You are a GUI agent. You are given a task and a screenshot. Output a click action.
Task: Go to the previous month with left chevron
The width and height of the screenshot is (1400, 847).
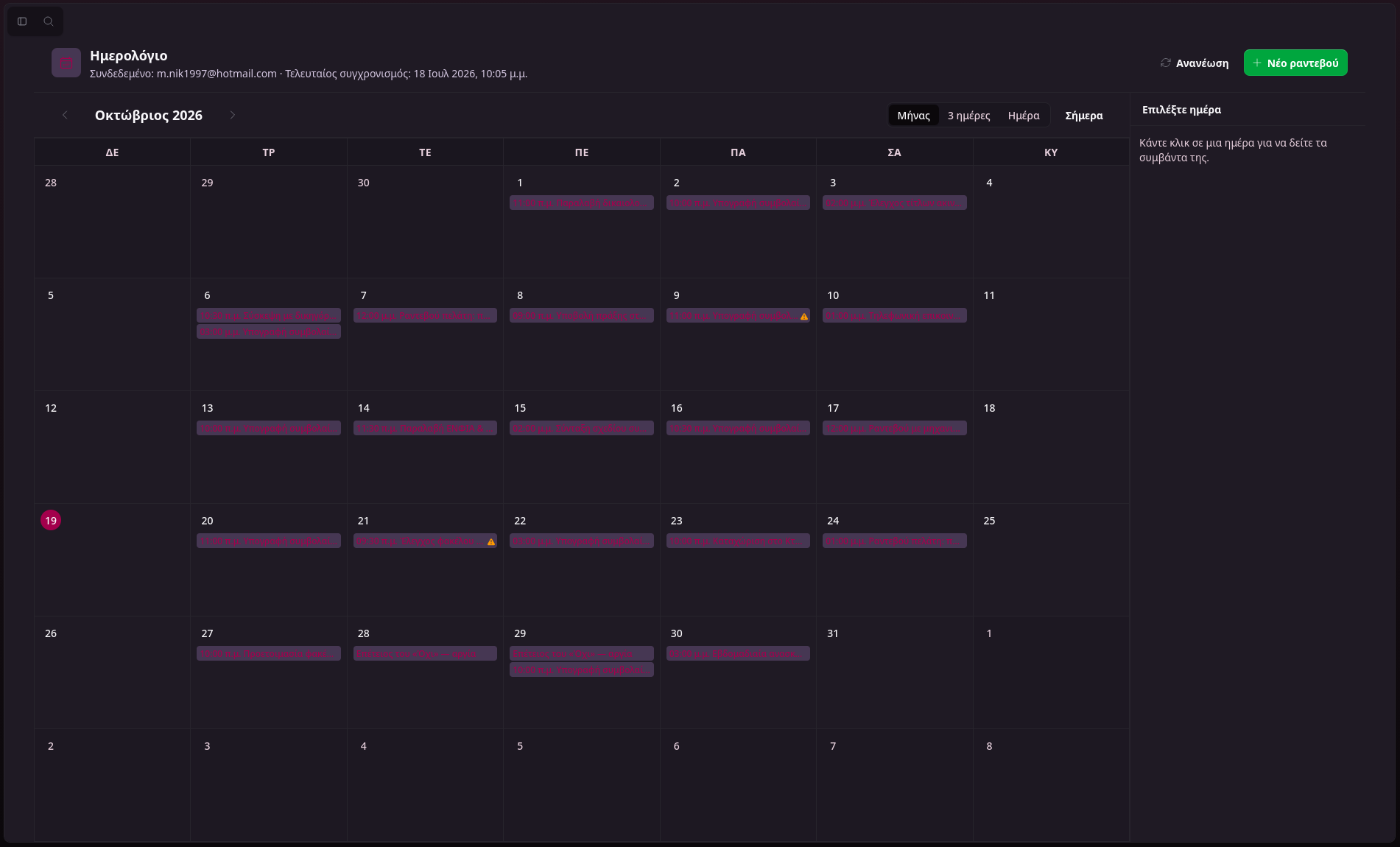[65, 115]
